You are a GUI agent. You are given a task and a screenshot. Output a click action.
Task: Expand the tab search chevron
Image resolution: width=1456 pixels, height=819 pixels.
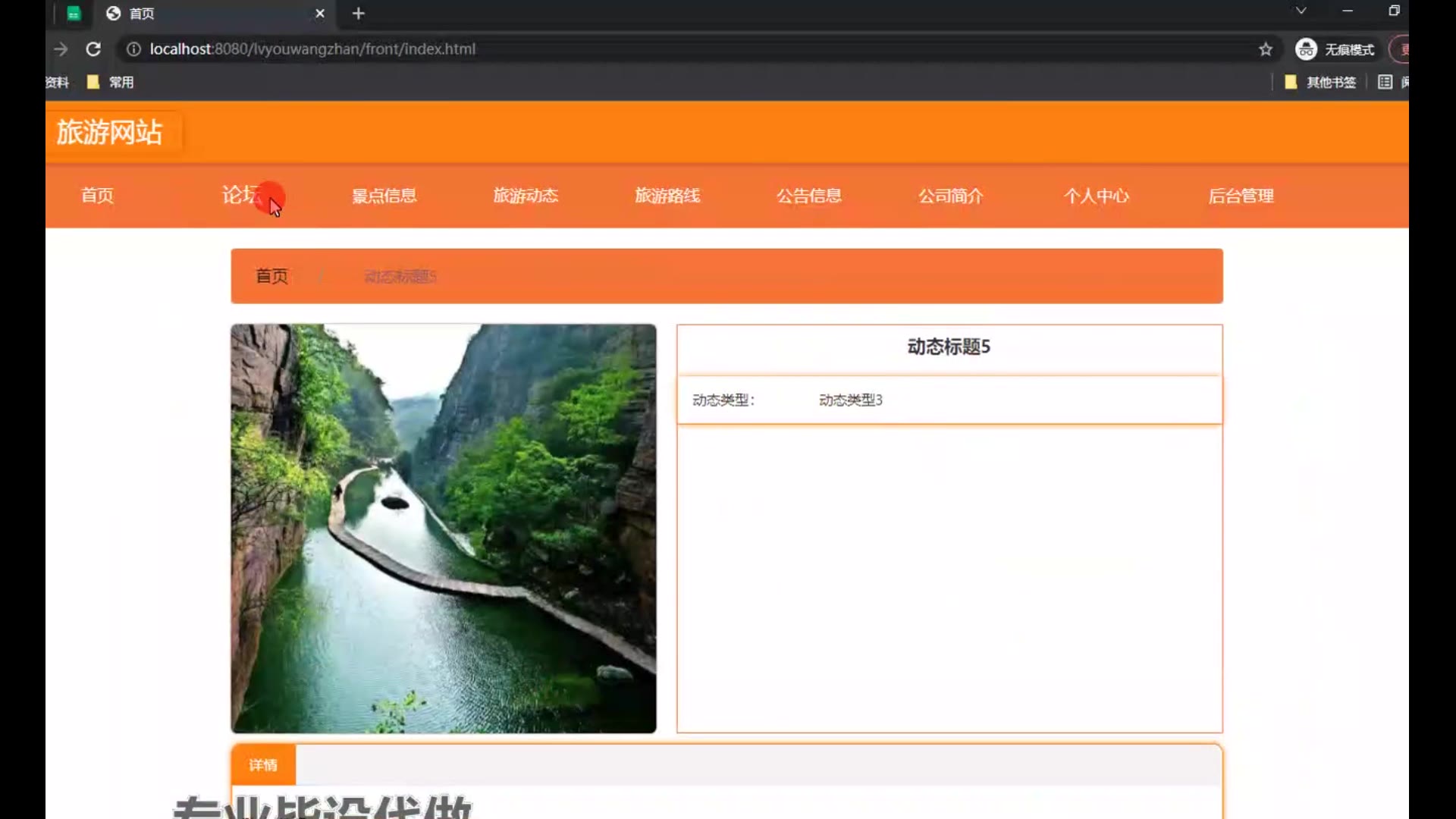pyautogui.click(x=1301, y=11)
